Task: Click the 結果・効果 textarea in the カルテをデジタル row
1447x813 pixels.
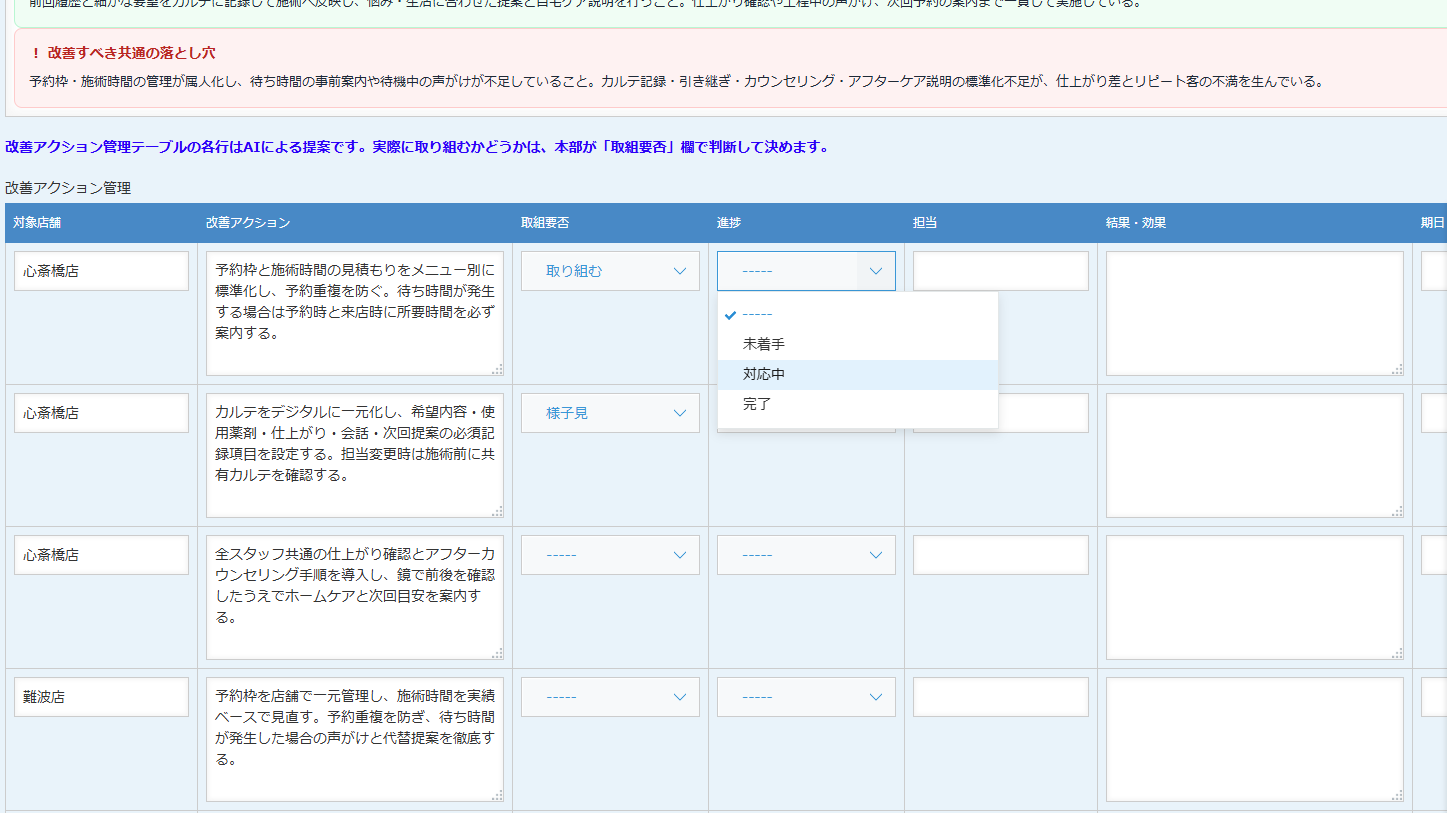Action: point(1255,455)
